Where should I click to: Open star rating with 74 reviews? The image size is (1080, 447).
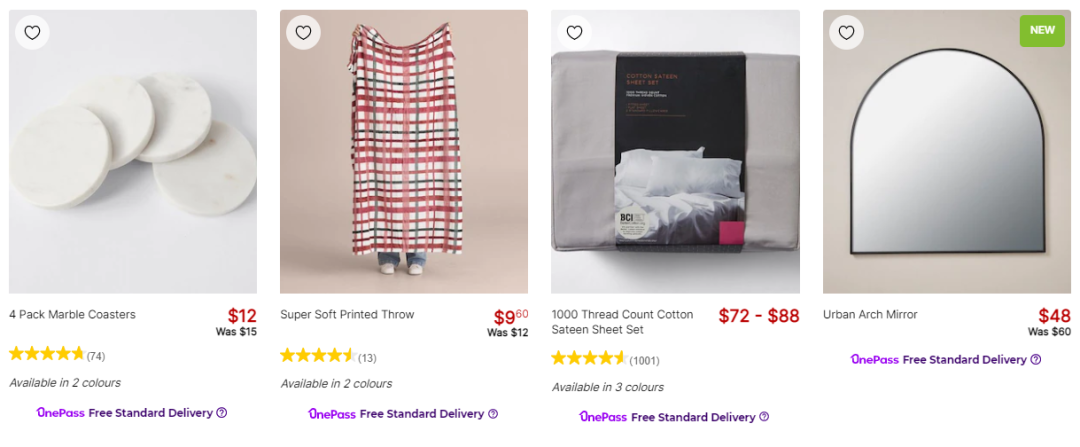[57, 355]
